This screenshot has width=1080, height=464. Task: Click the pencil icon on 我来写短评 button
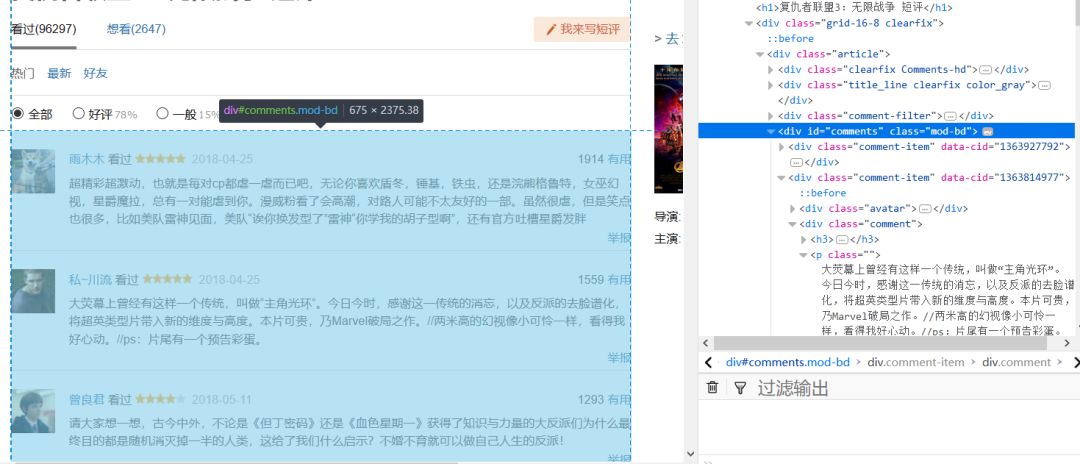(551, 30)
